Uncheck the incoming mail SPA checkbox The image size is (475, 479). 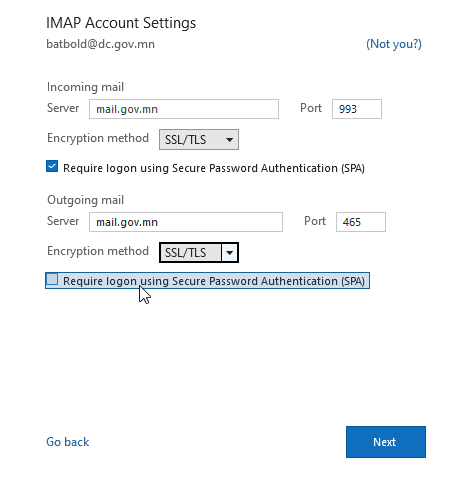[x=52, y=166]
